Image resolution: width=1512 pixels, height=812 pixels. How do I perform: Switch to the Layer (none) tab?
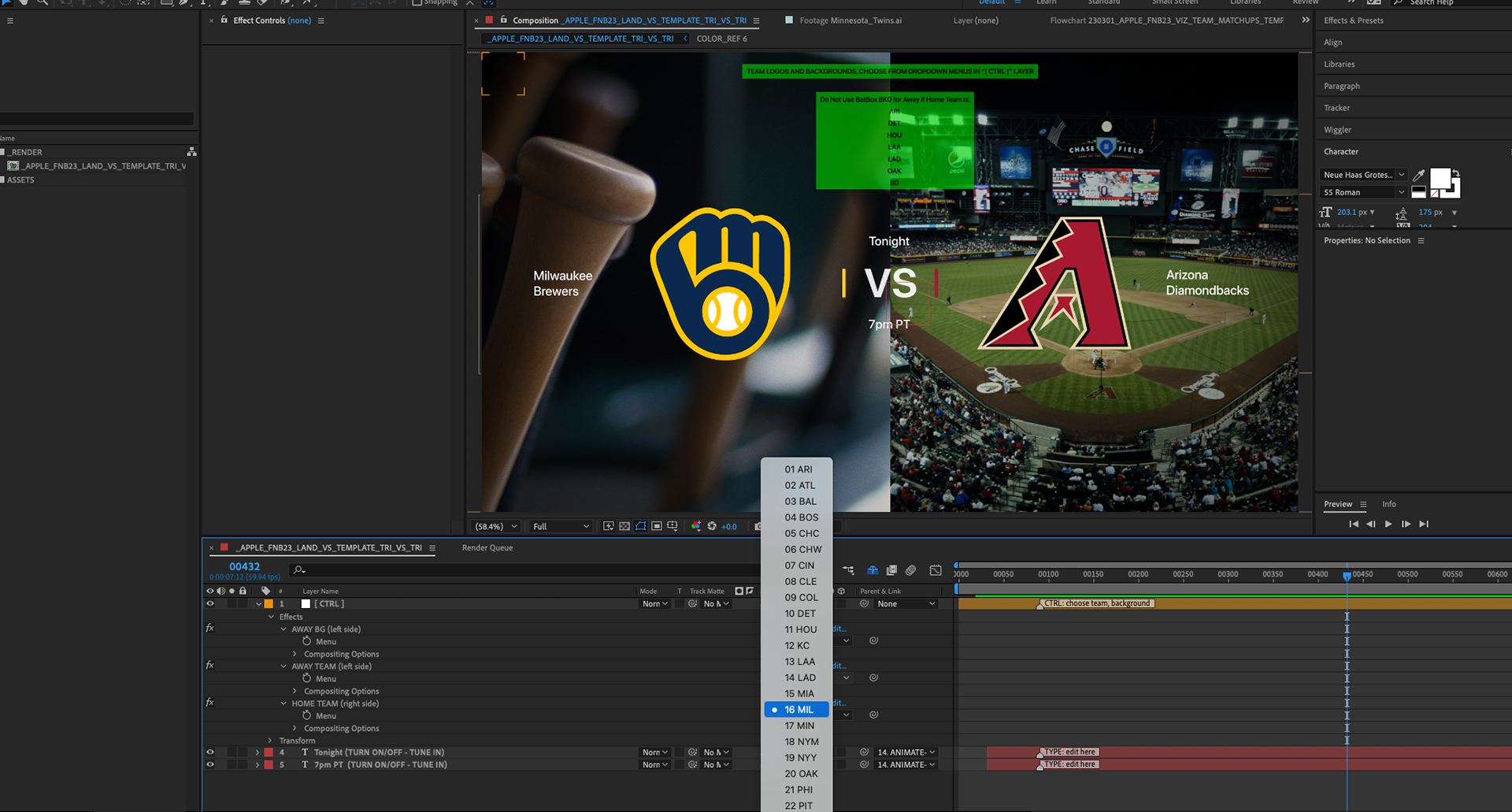[976, 20]
